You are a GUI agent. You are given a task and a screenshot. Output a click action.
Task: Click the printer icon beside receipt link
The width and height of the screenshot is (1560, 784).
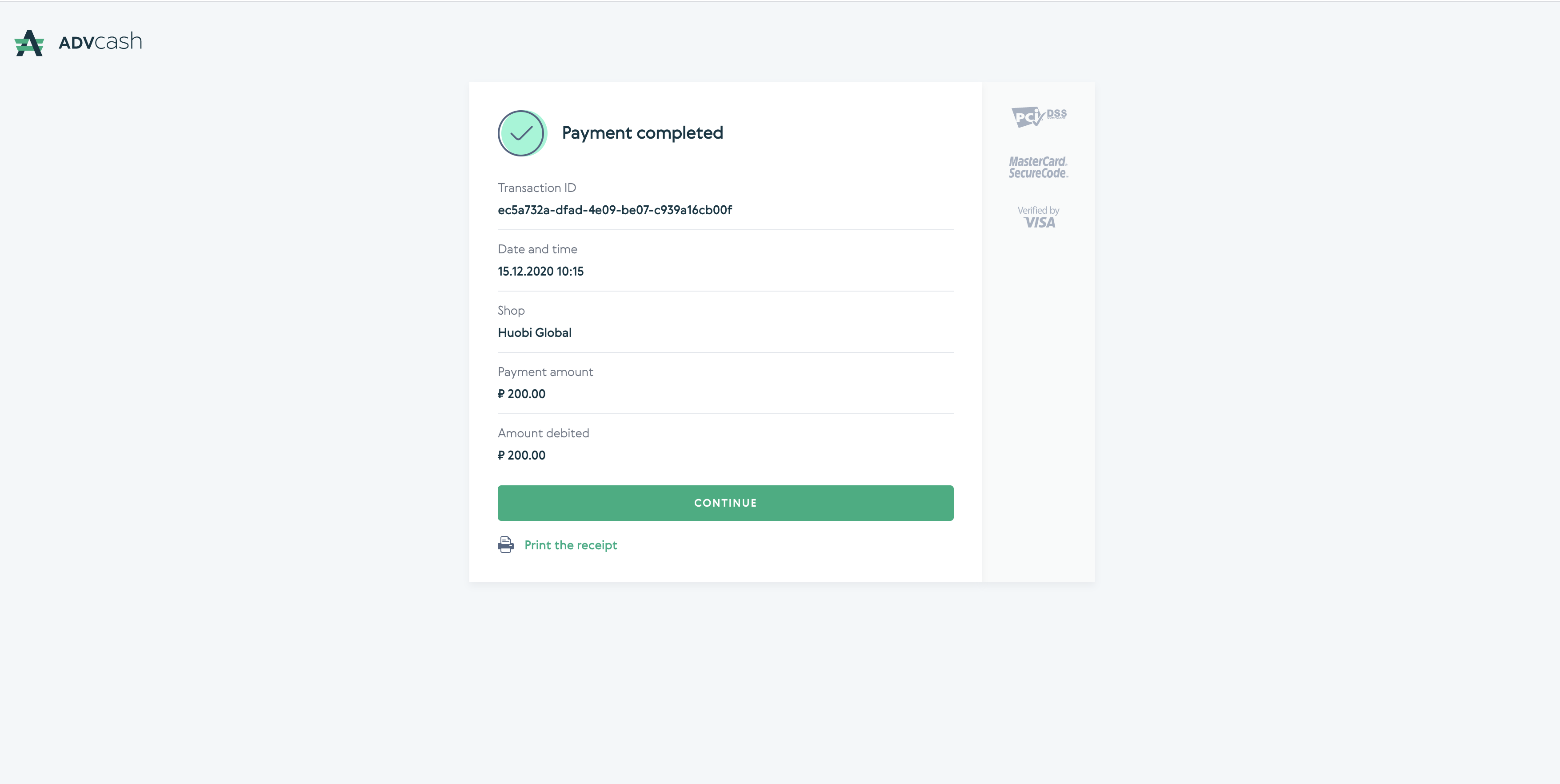tap(506, 544)
